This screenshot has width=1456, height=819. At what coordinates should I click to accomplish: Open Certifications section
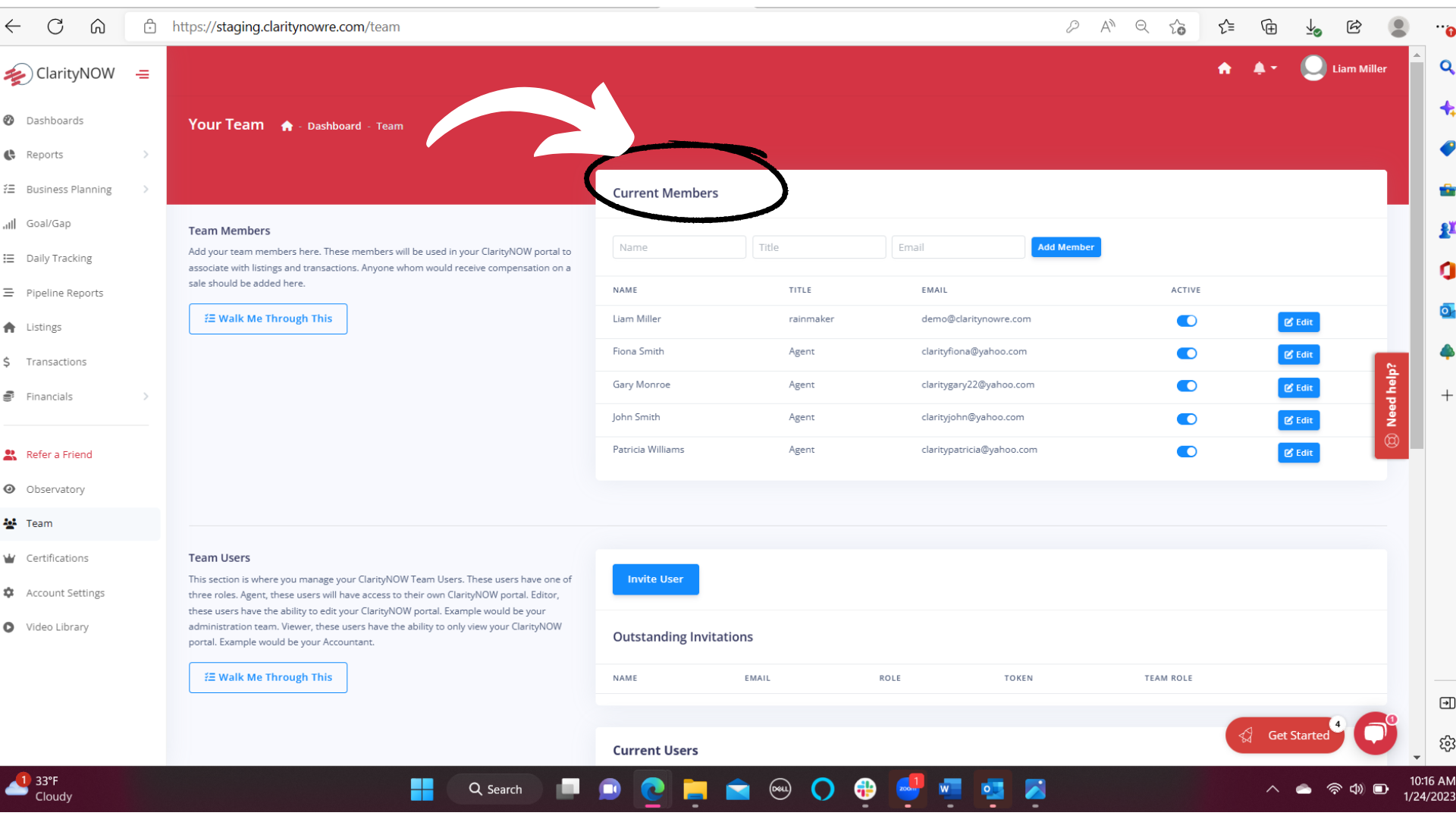58,557
